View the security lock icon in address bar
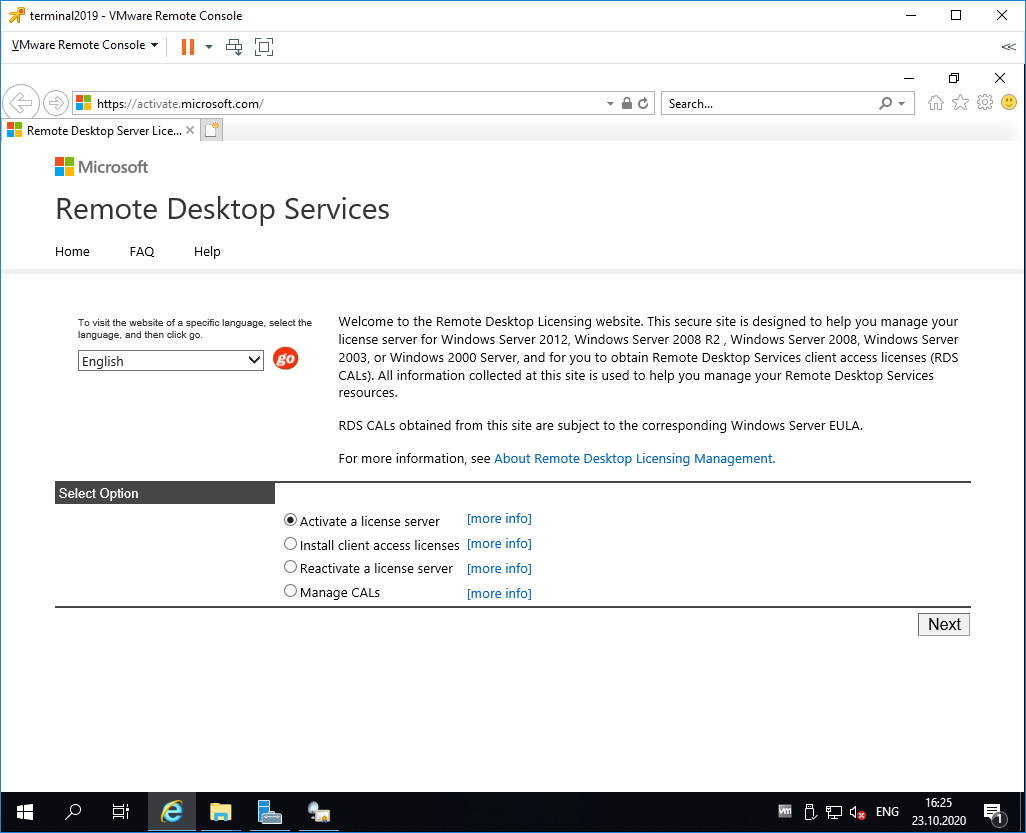Screen dimensions: 1026x833 [x=627, y=103]
